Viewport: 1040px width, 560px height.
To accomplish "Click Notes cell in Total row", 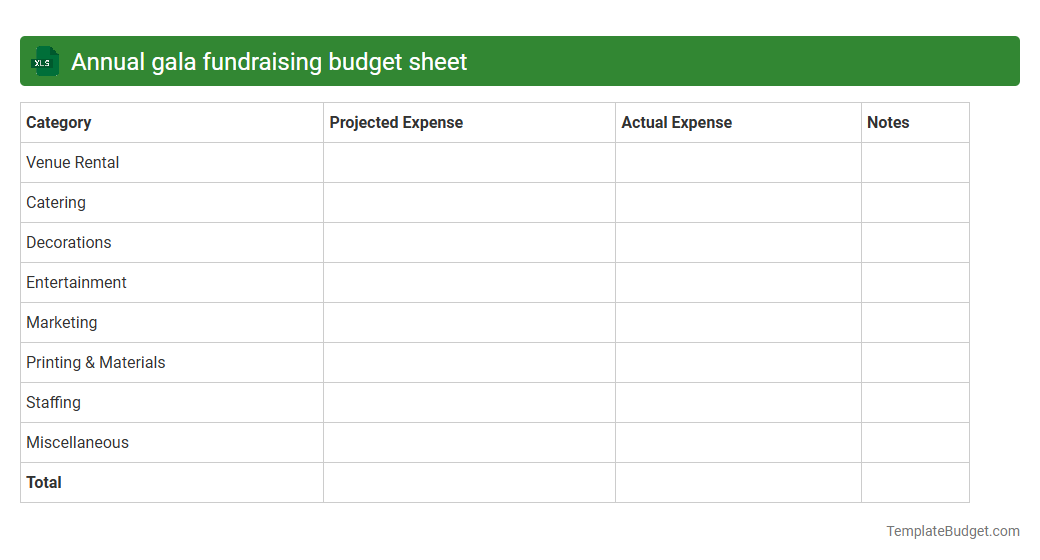I will tap(915, 482).
